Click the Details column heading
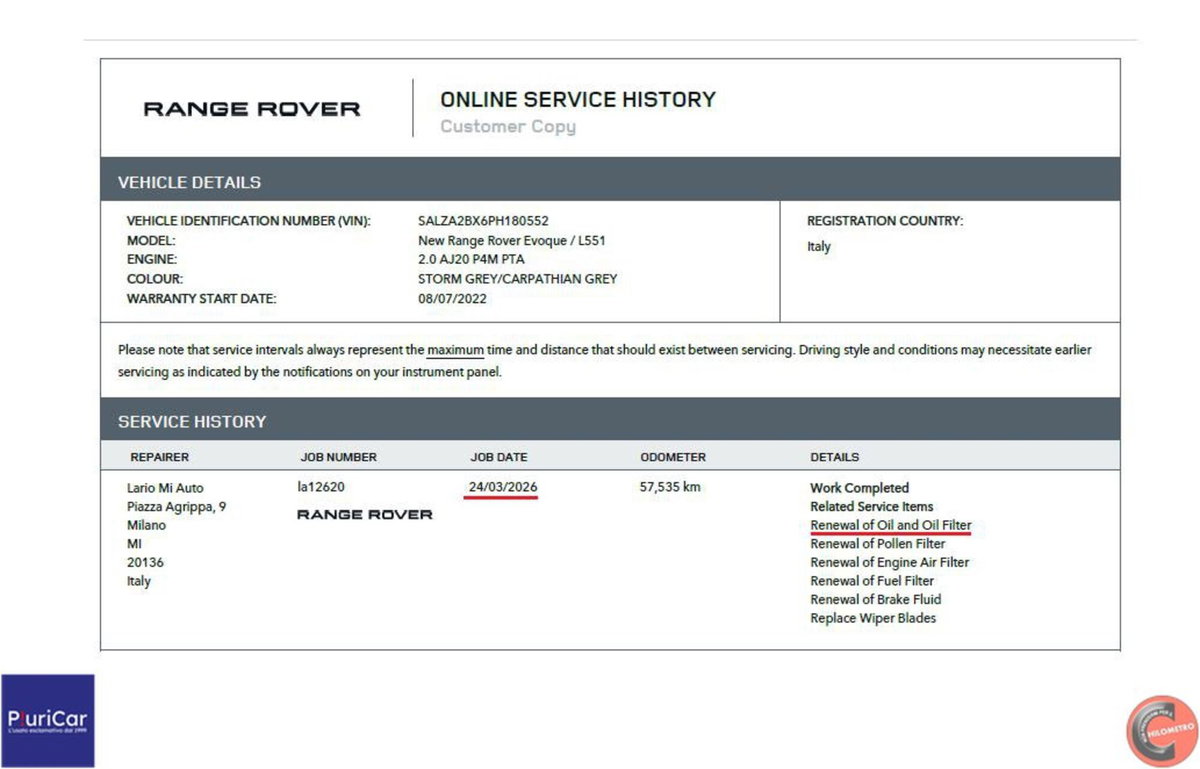The image size is (1200, 769). coord(834,457)
